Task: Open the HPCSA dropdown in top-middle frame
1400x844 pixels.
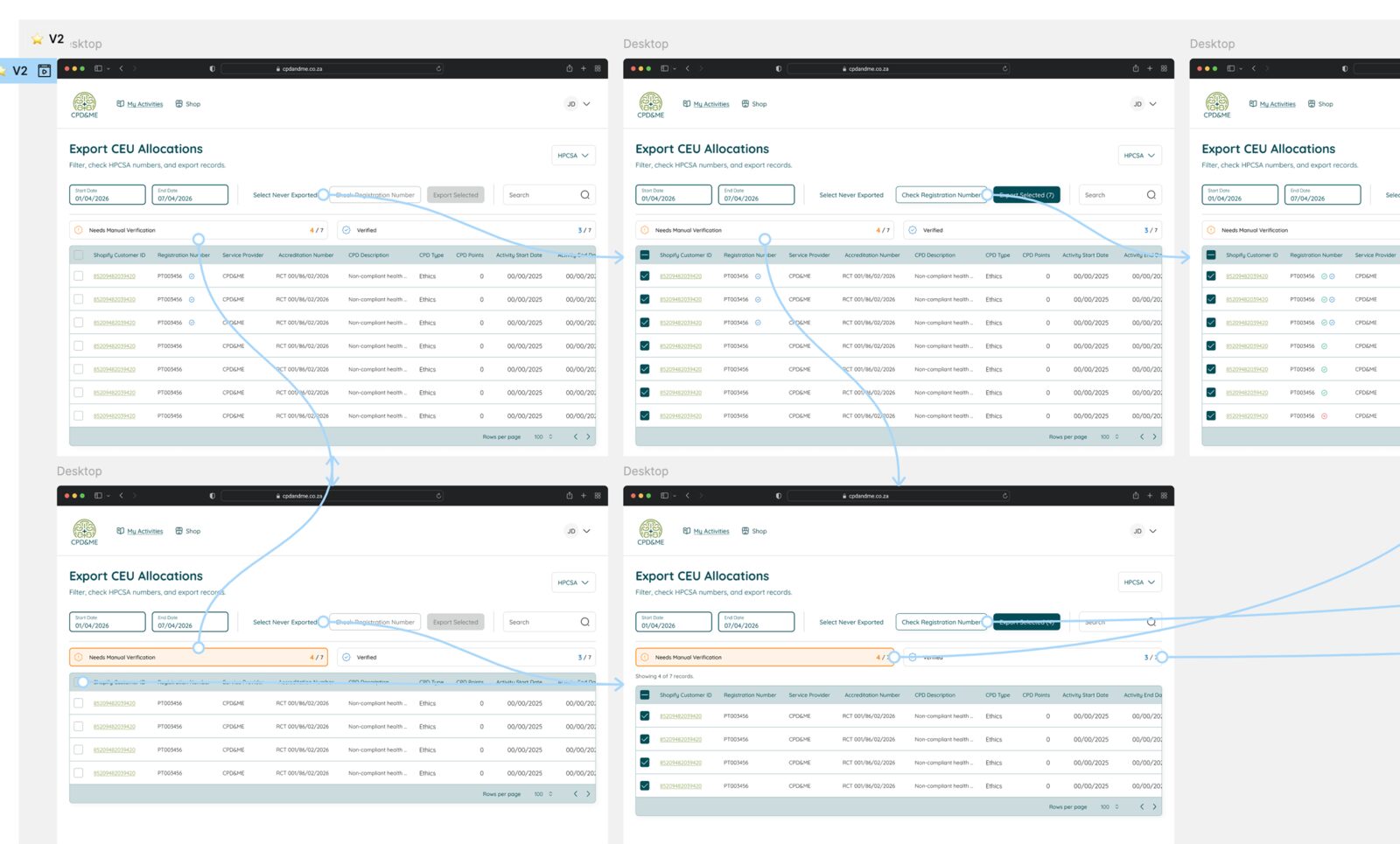Action: (1139, 156)
